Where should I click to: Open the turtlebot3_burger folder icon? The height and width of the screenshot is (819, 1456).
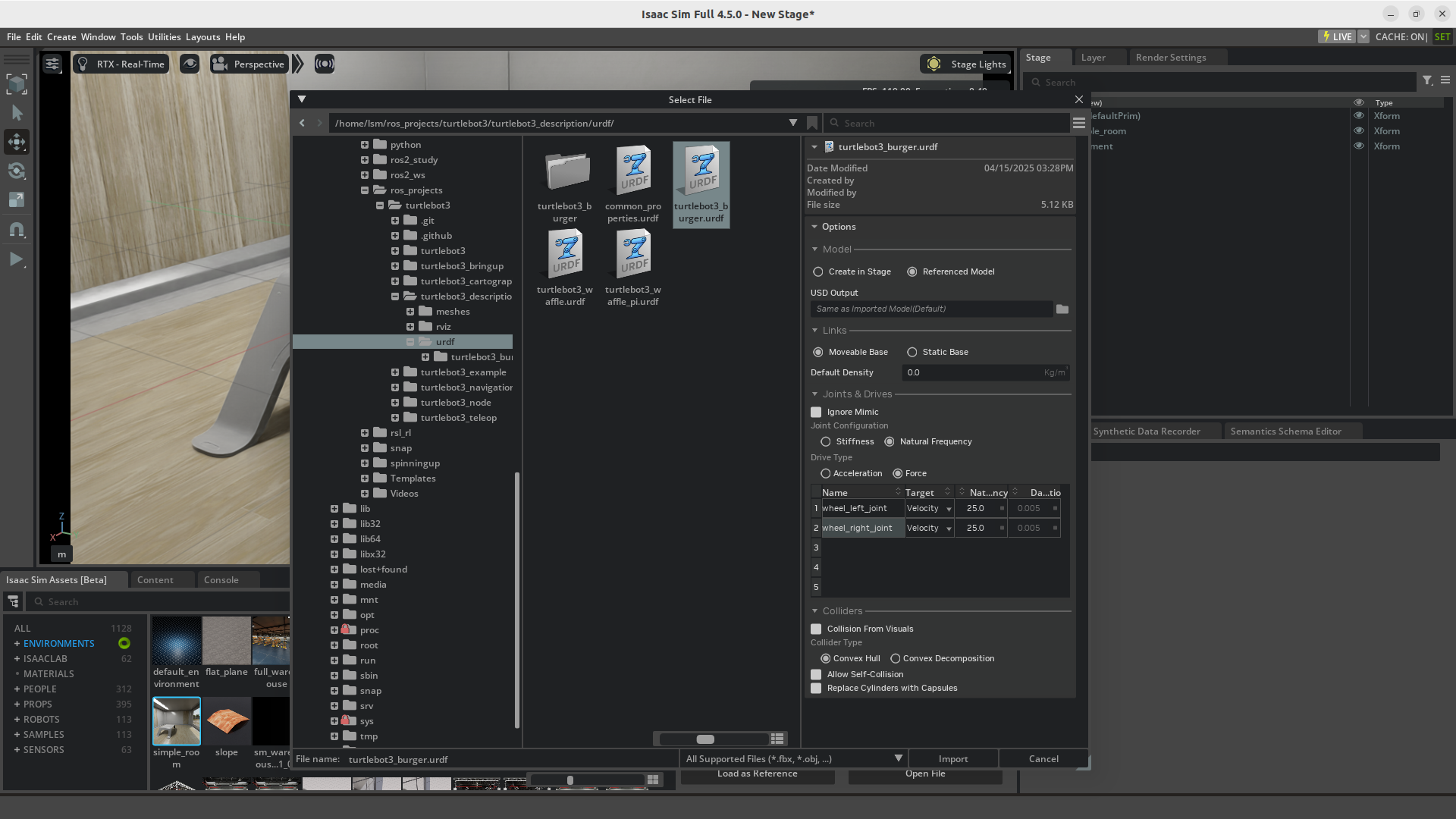pos(566,171)
